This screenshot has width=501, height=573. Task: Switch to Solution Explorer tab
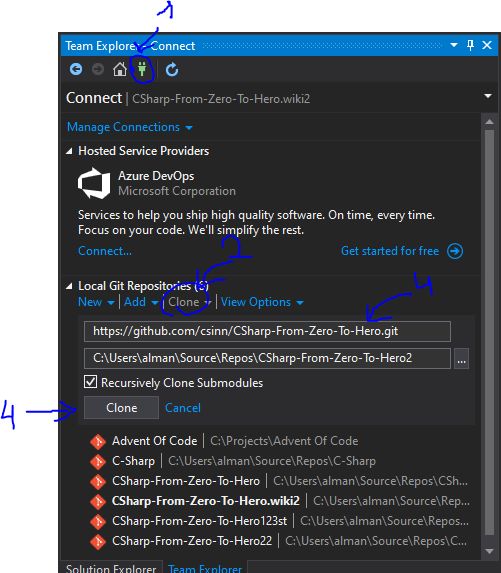click(111, 568)
